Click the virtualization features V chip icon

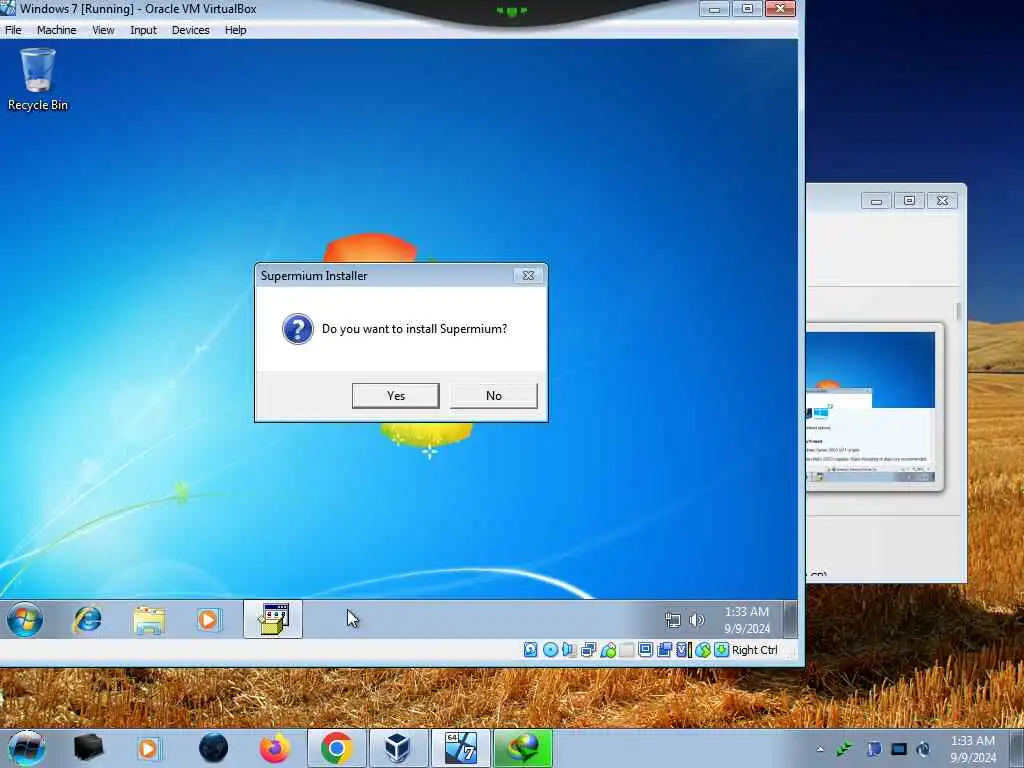pos(683,650)
